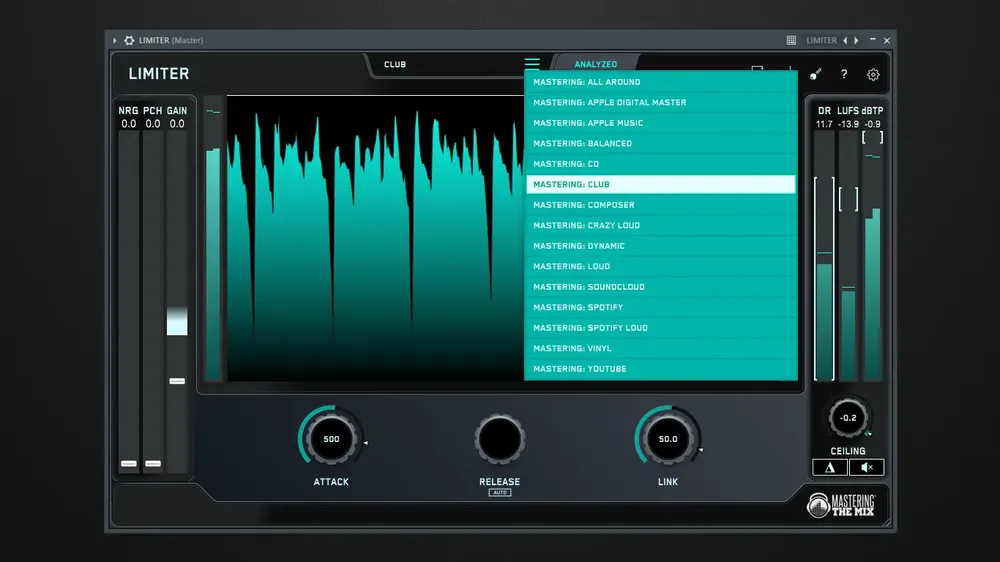Image resolution: width=1000 pixels, height=562 pixels.
Task: Click the brush tool icon near help
Action: [x=815, y=75]
